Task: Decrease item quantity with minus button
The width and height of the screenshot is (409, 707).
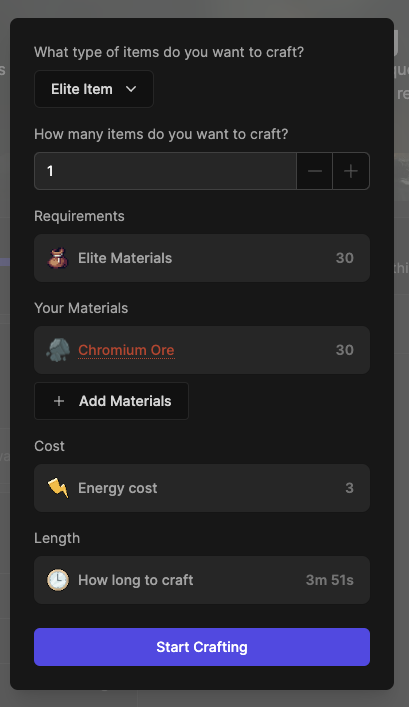Action: (315, 171)
